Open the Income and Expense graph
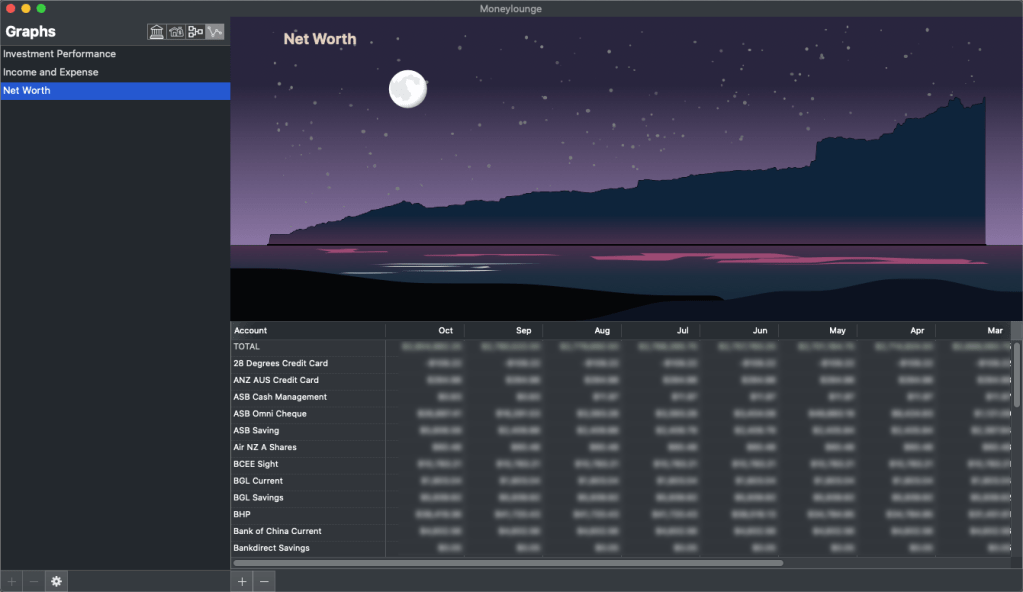The height and width of the screenshot is (592, 1023). [x=51, y=72]
